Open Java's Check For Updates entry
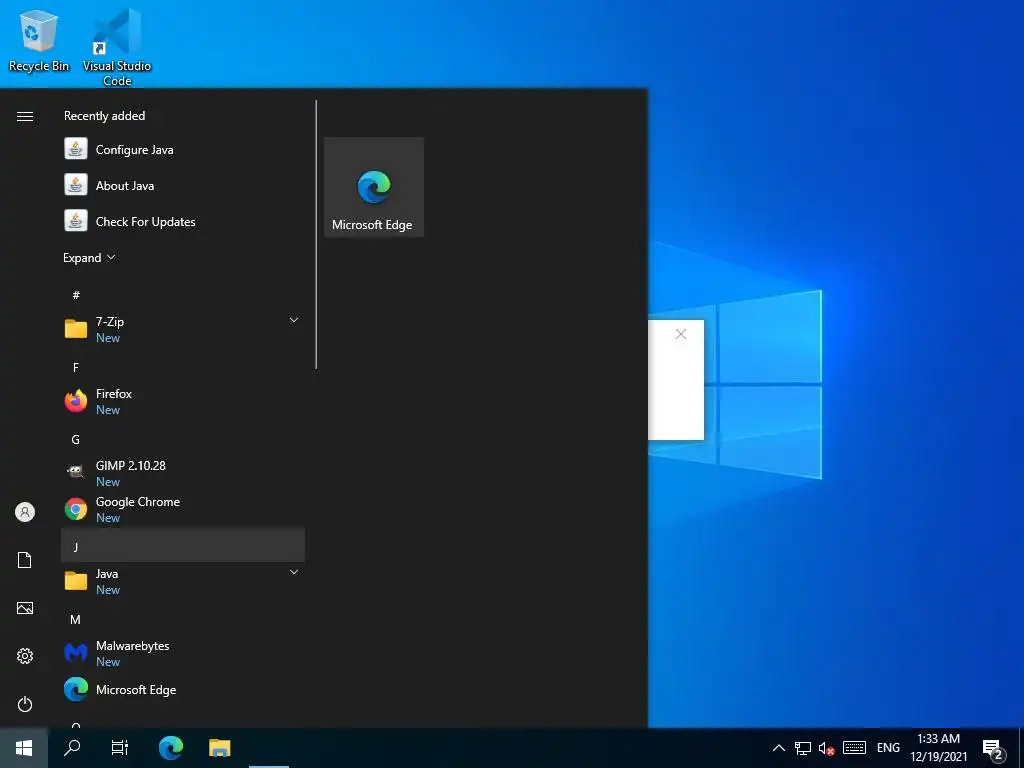Screen dimensions: 1024x768 coord(183,221)
